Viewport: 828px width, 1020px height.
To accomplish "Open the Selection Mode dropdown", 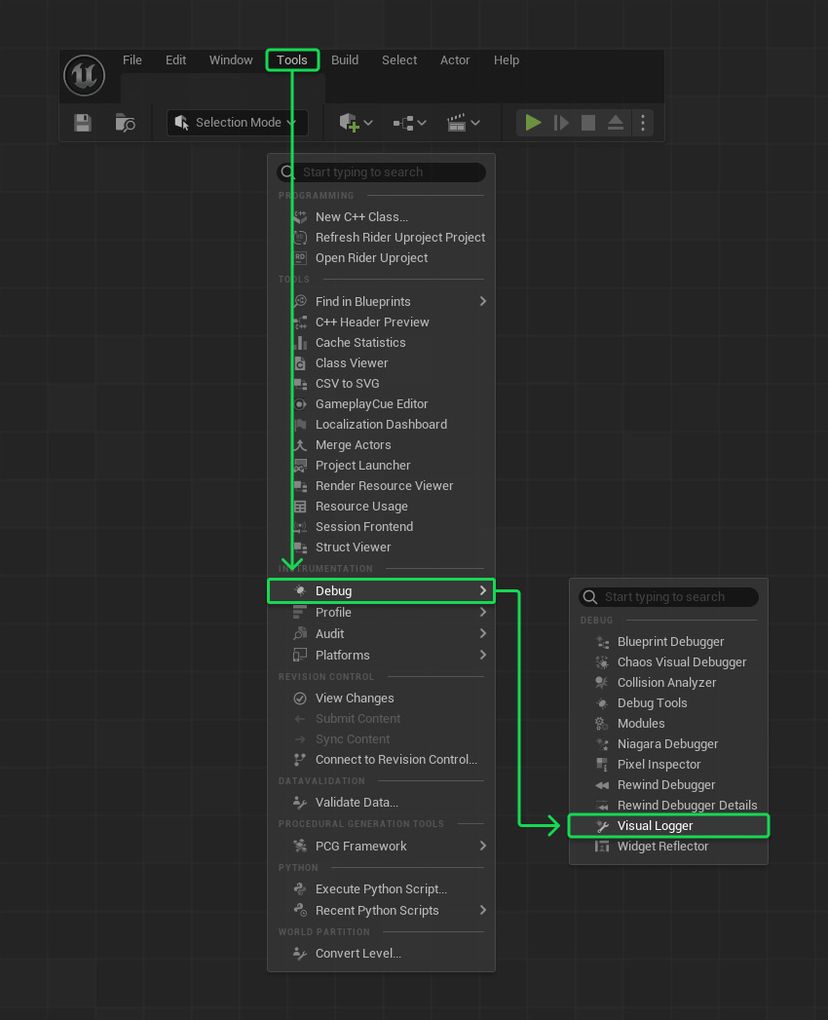I will click(x=236, y=122).
